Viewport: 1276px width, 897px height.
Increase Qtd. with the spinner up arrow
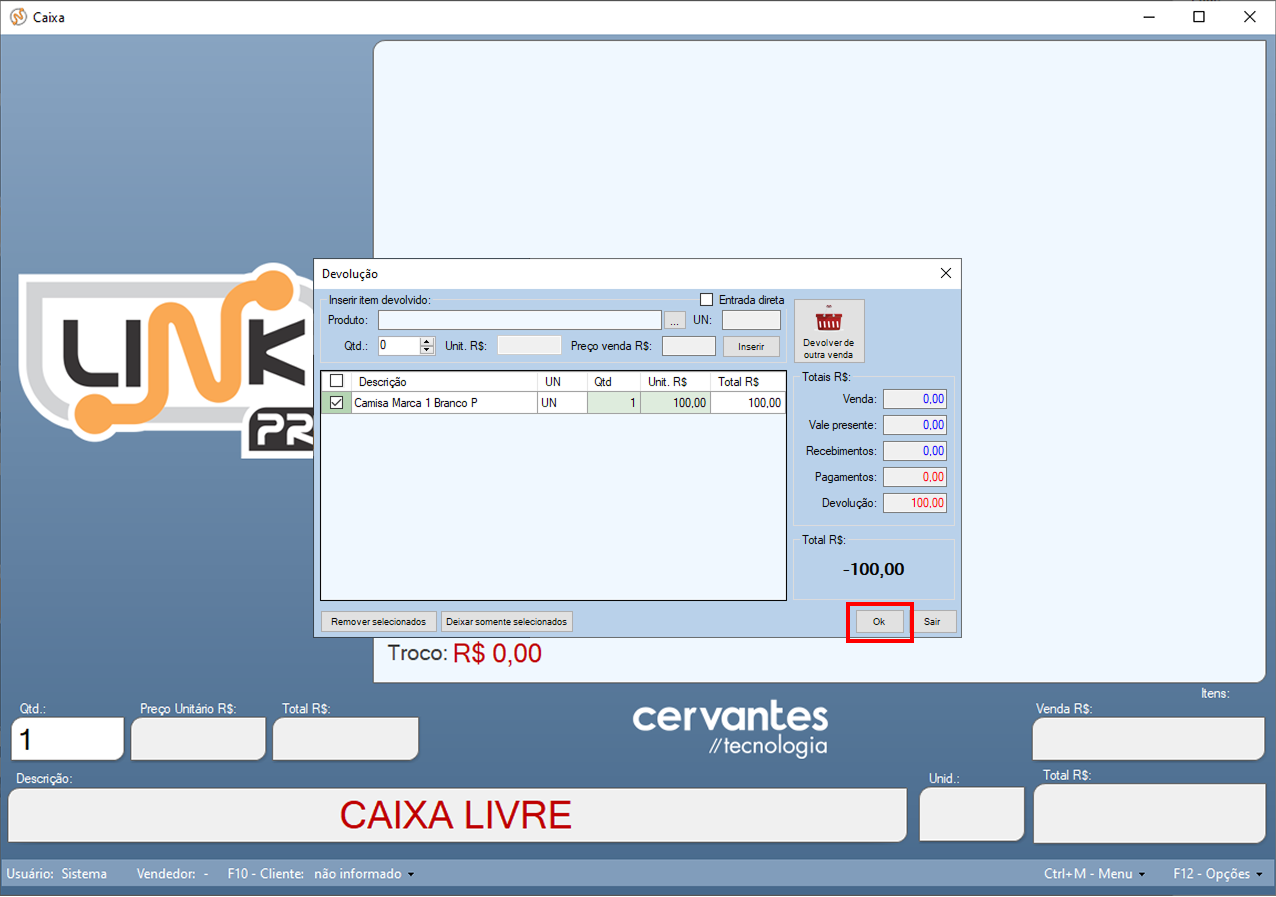tap(427, 341)
